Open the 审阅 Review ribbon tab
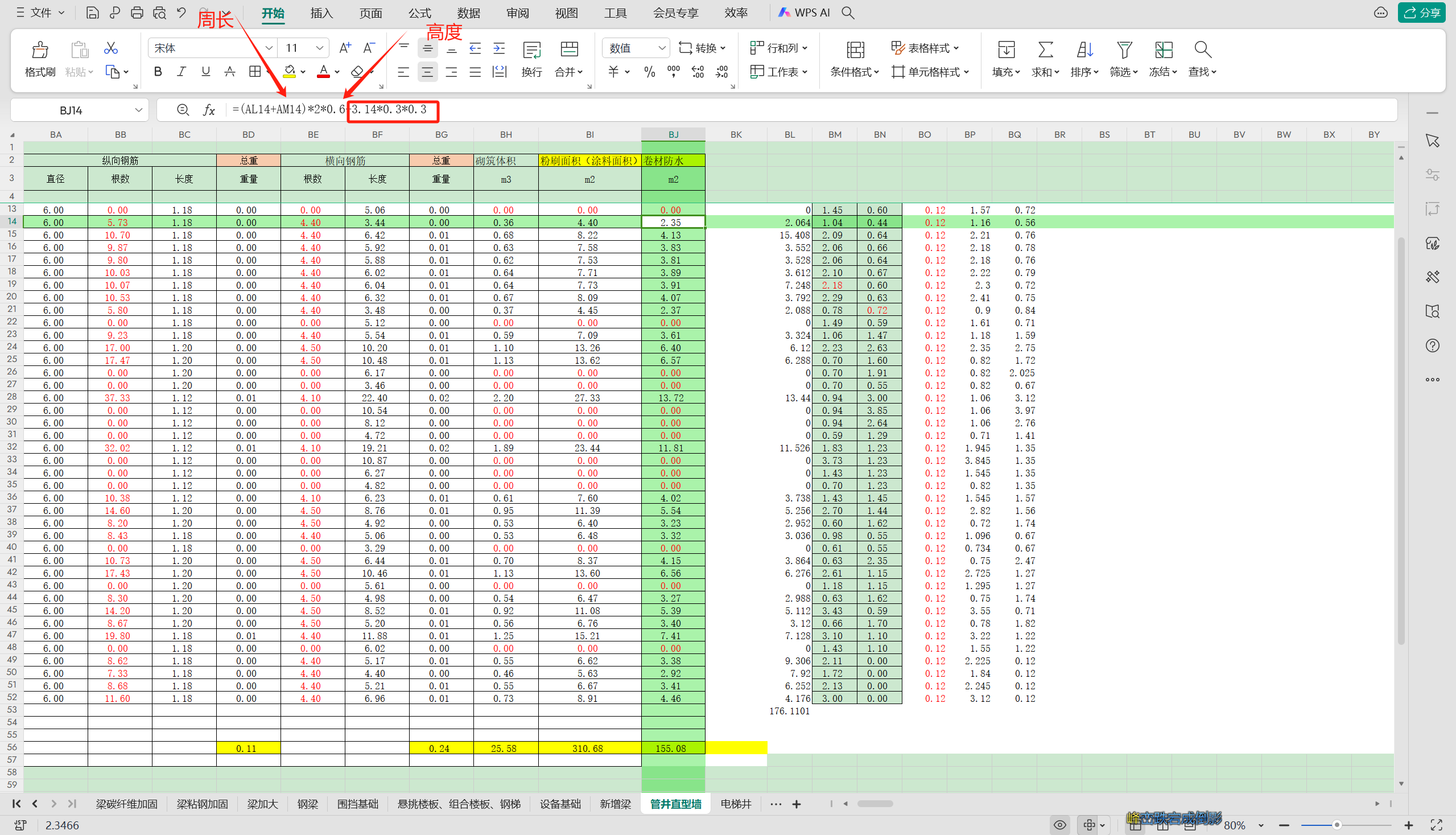1456x835 pixels. point(518,13)
